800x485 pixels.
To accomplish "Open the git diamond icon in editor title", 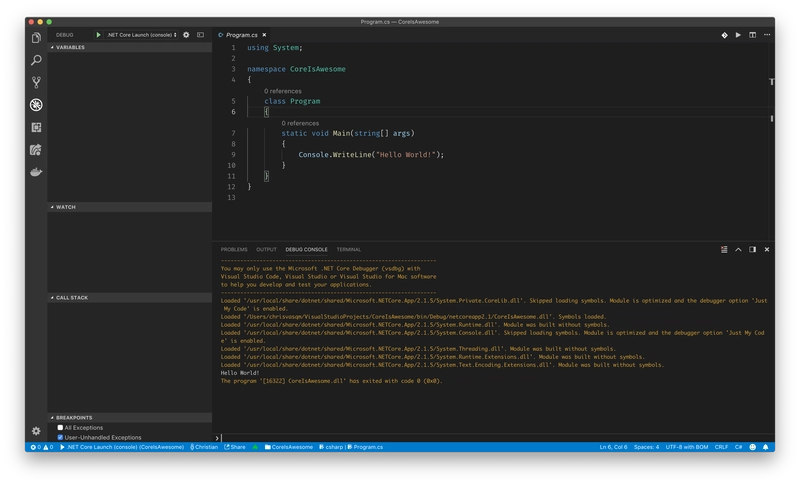I will (724, 35).
